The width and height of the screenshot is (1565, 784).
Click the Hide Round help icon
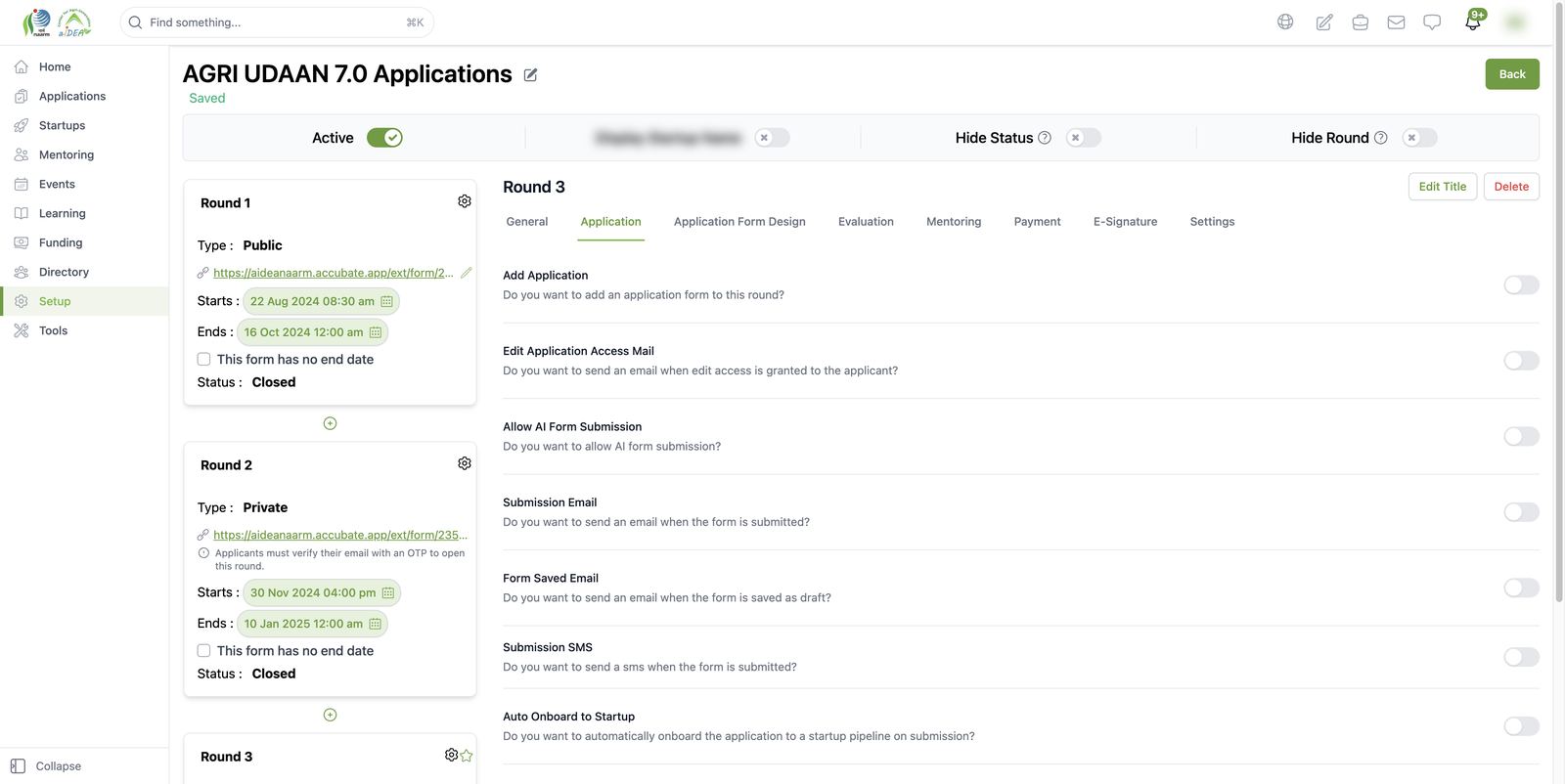pyautogui.click(x=1381, y=138)
